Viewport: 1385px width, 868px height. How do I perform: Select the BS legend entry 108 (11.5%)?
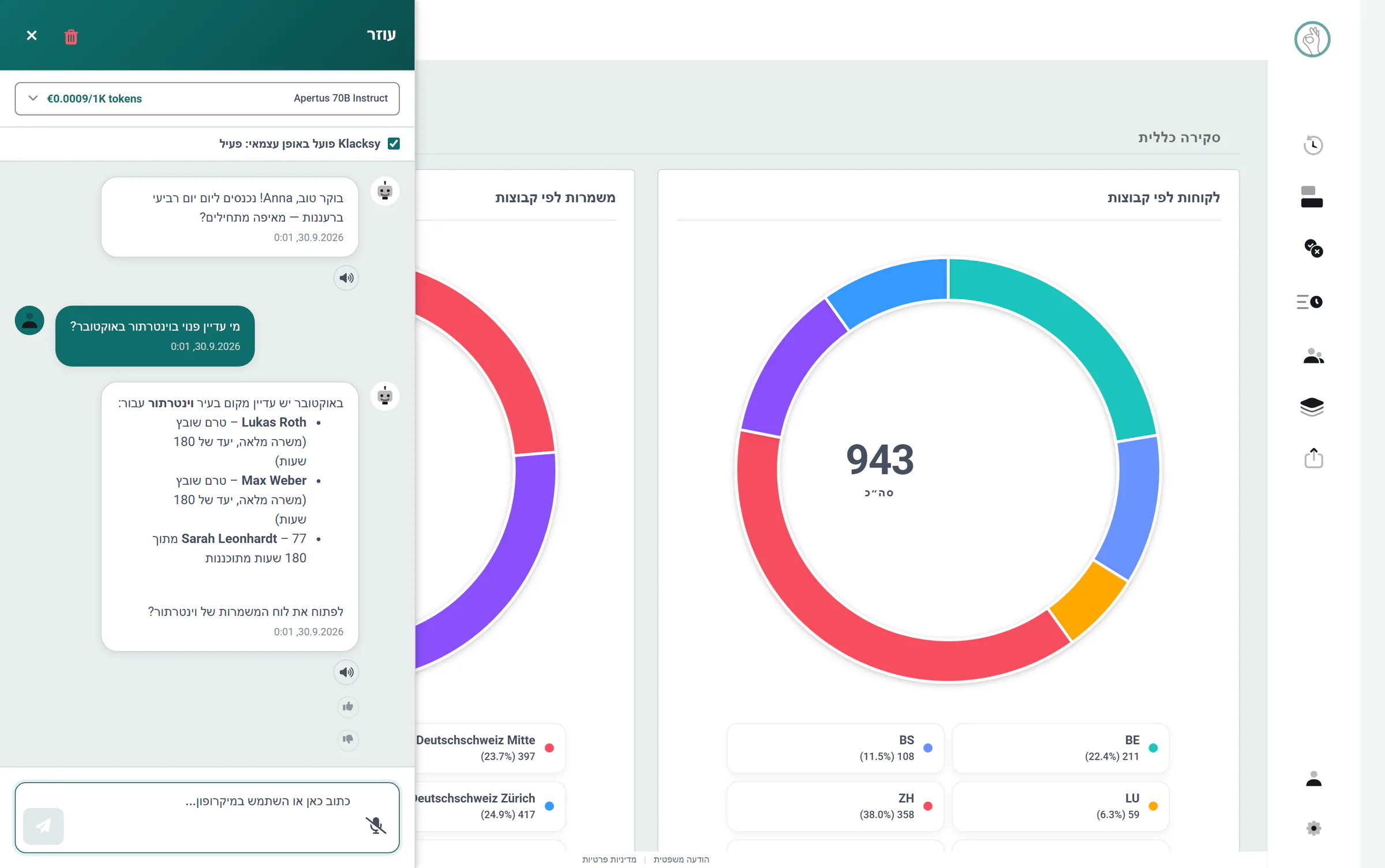835,749
